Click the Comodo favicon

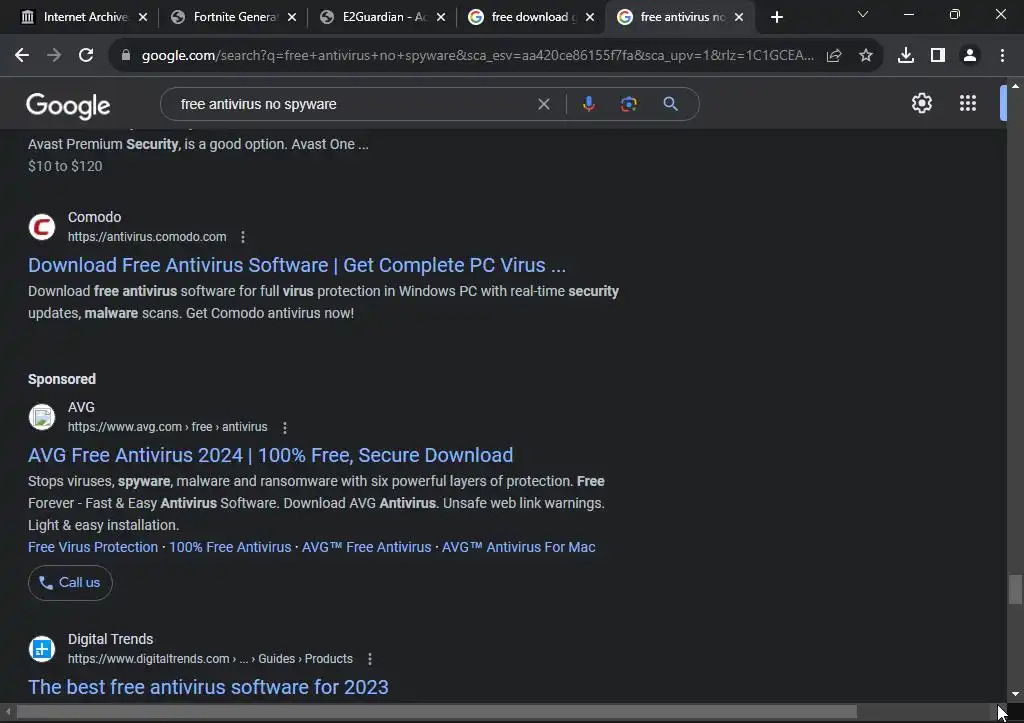[x=42, y=227]
